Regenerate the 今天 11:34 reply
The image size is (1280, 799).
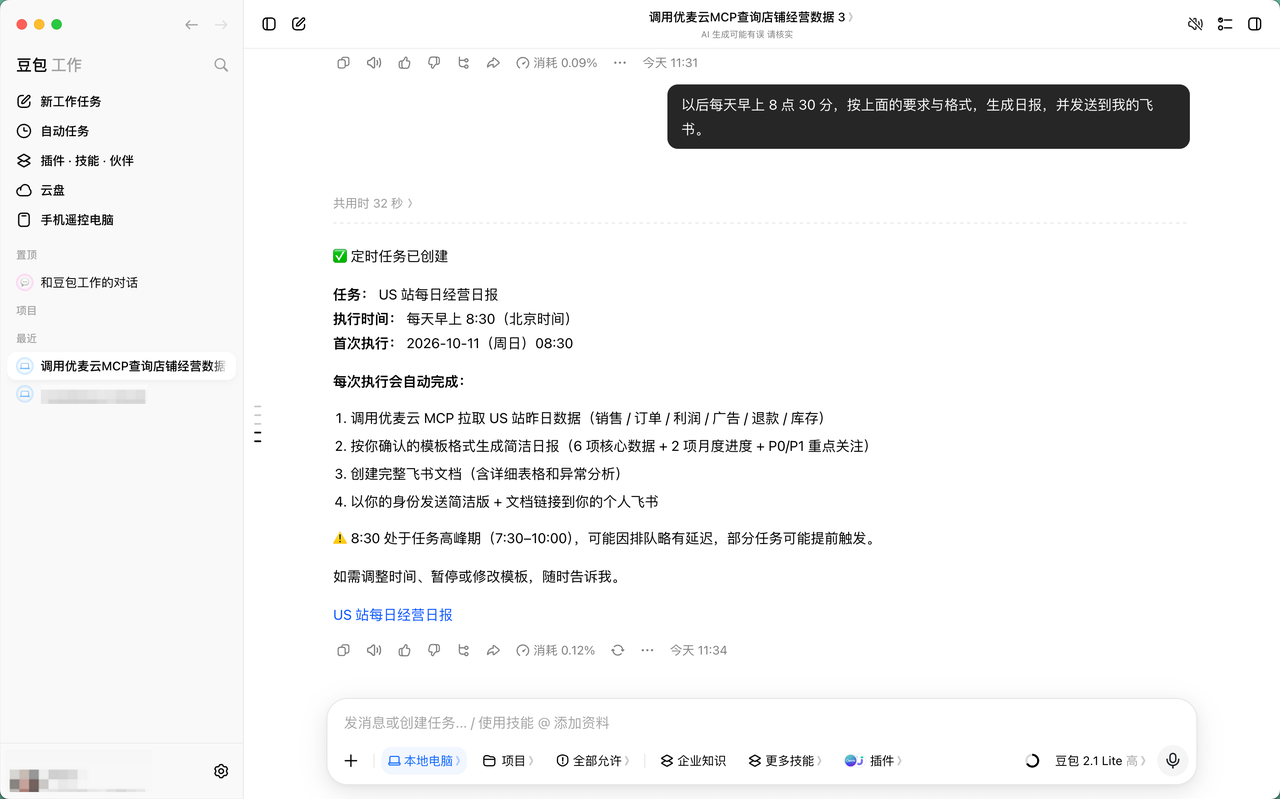[618, 650]
